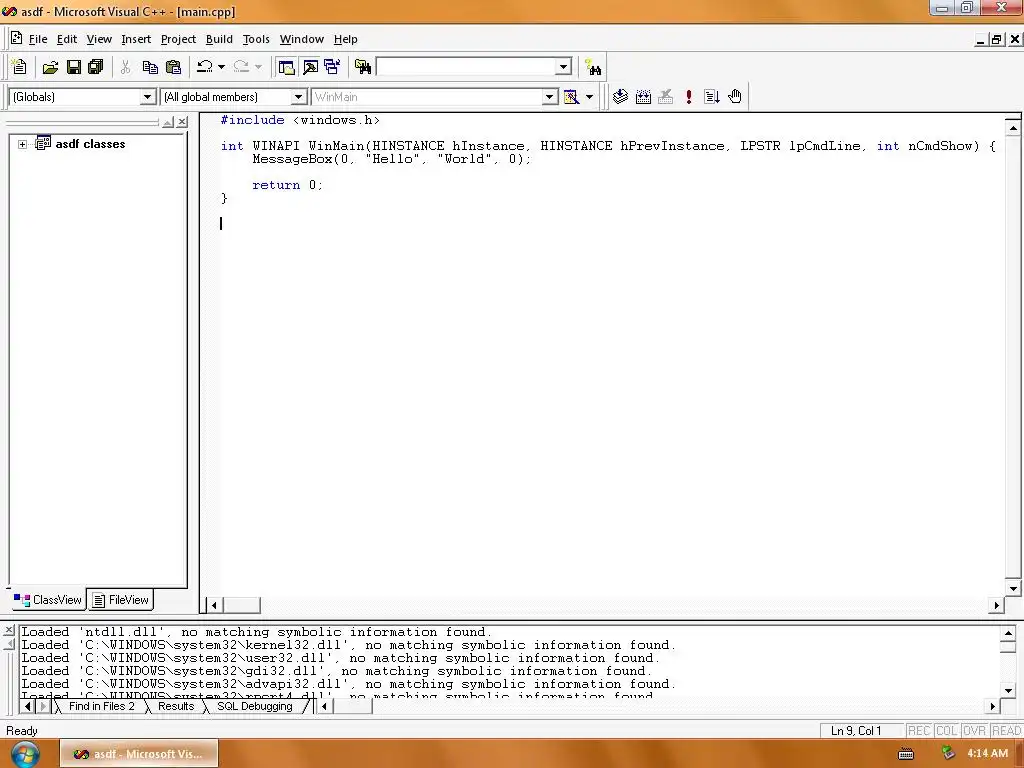Image resolution: width=1024 pixels, height=768 pixels.
Task: Click the Find in Files icon
Action: [362, 67]
